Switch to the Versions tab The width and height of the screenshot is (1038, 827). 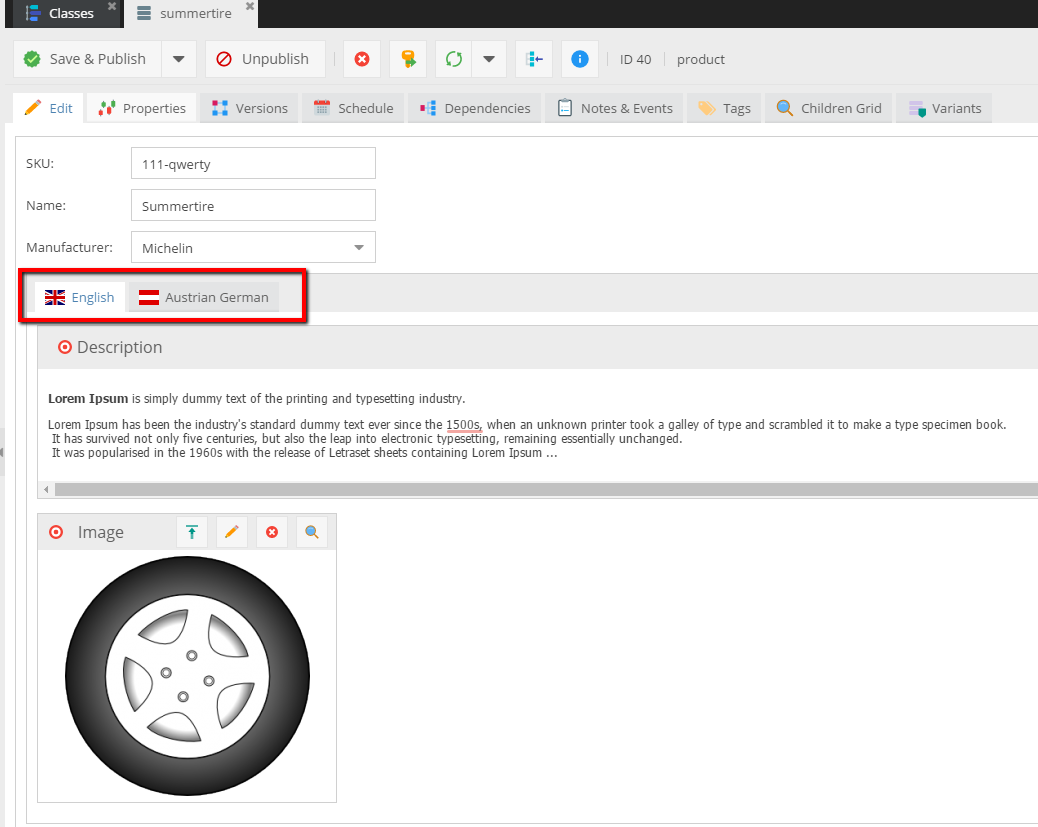(x=250, y=108)
